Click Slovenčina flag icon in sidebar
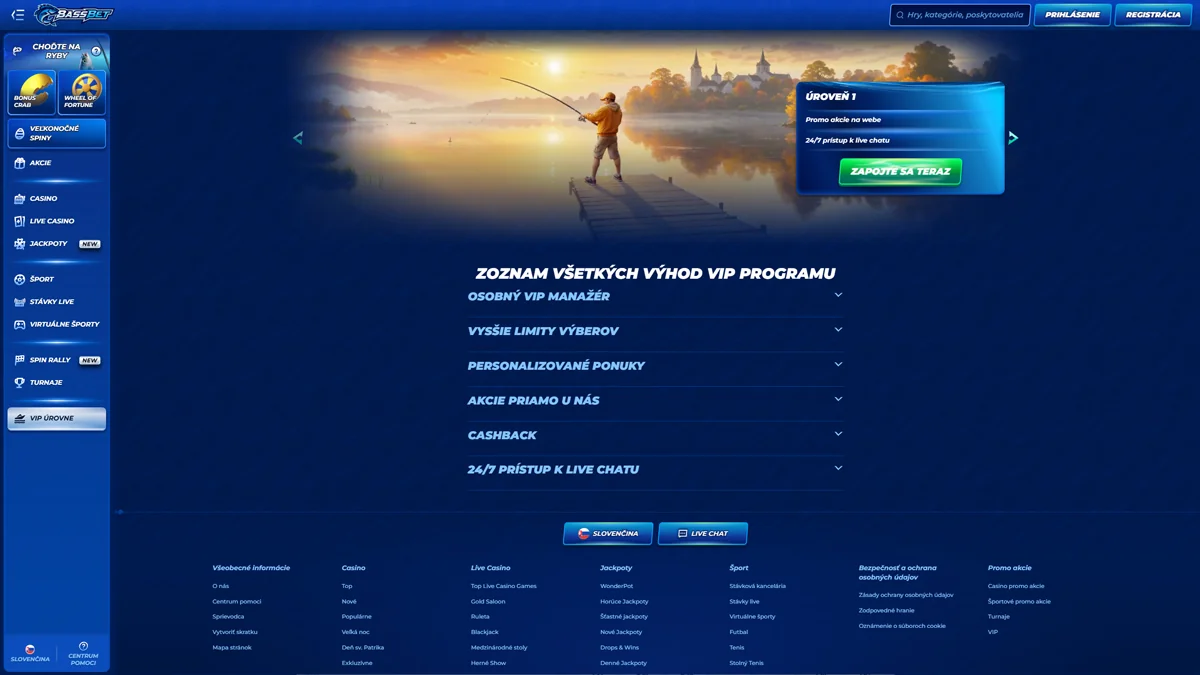 (x=30, y=649)
